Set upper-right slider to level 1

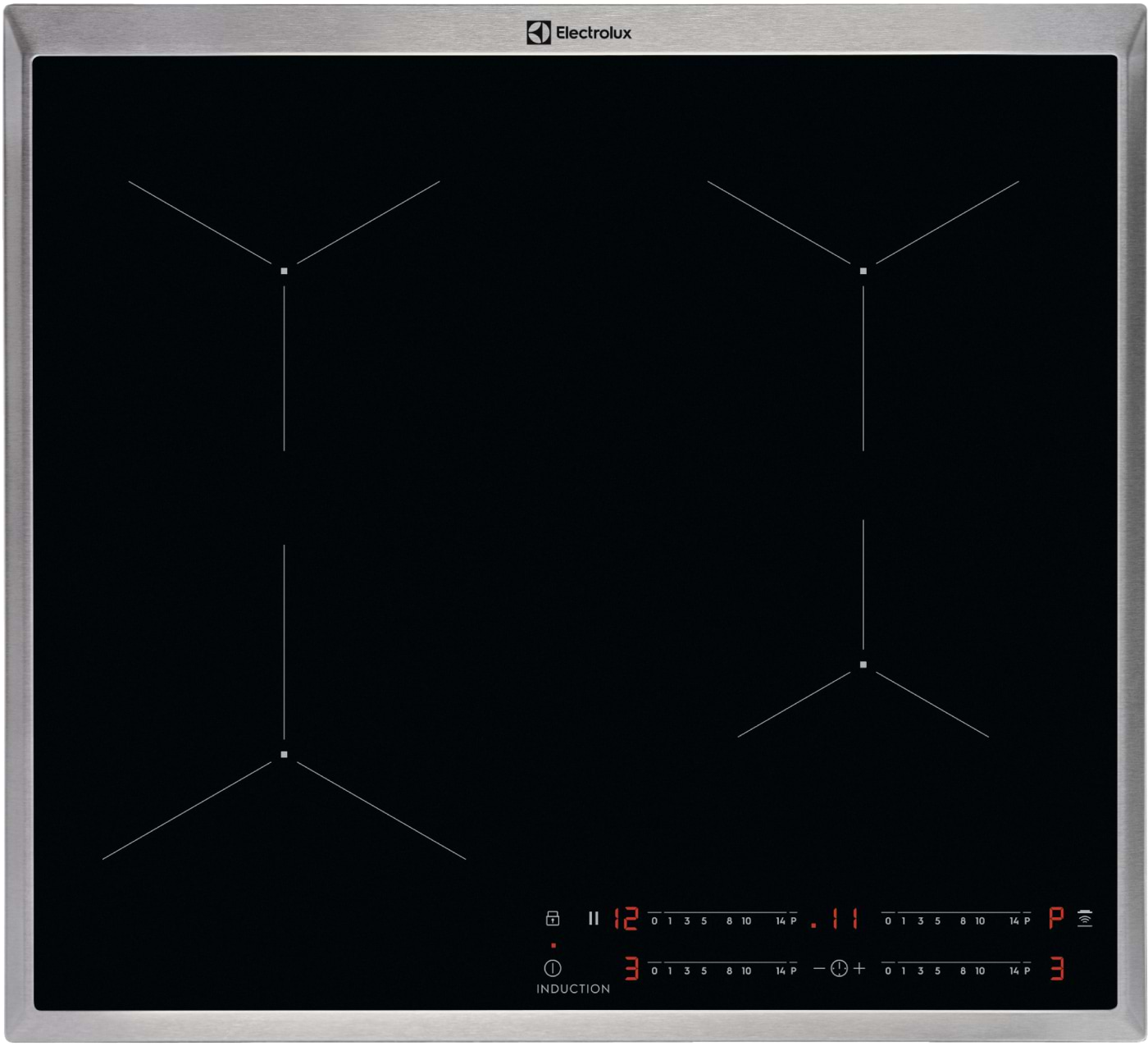(904, 919)
